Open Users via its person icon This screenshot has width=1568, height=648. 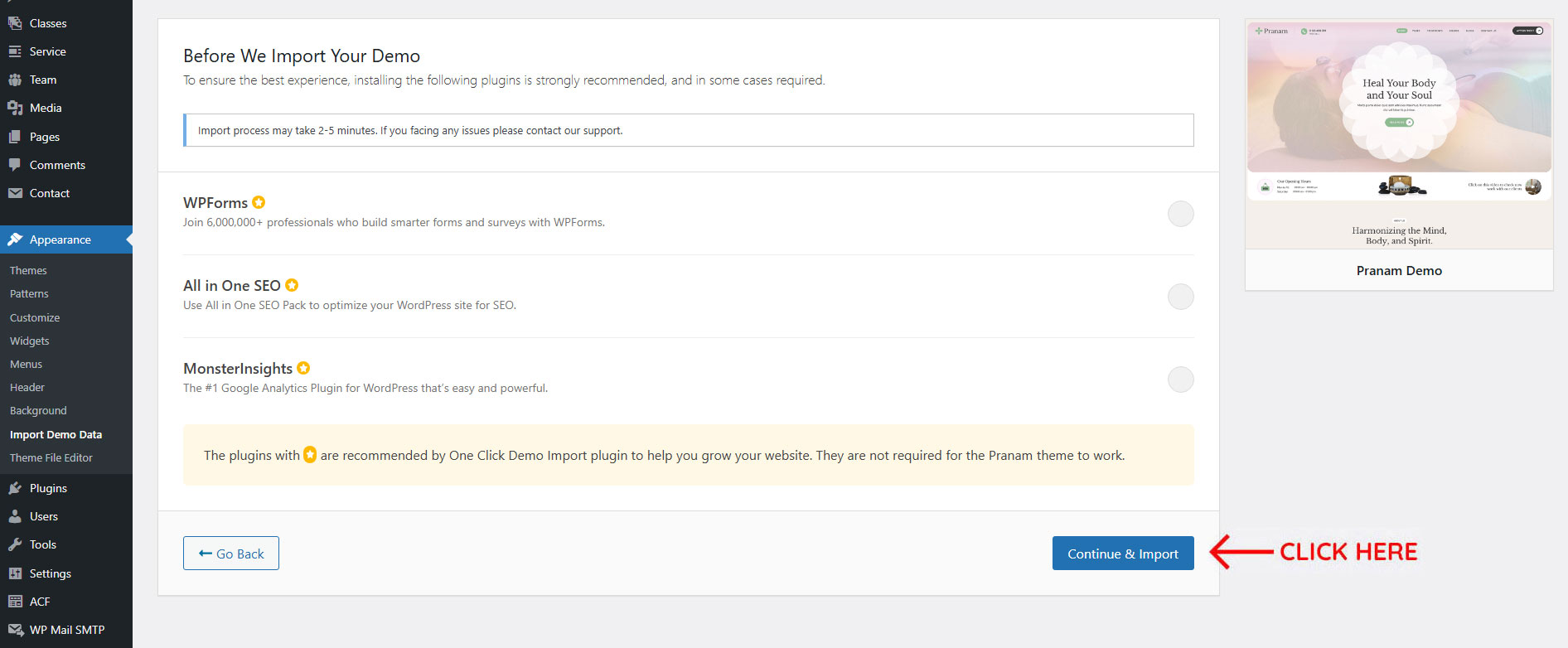(15, 516)
